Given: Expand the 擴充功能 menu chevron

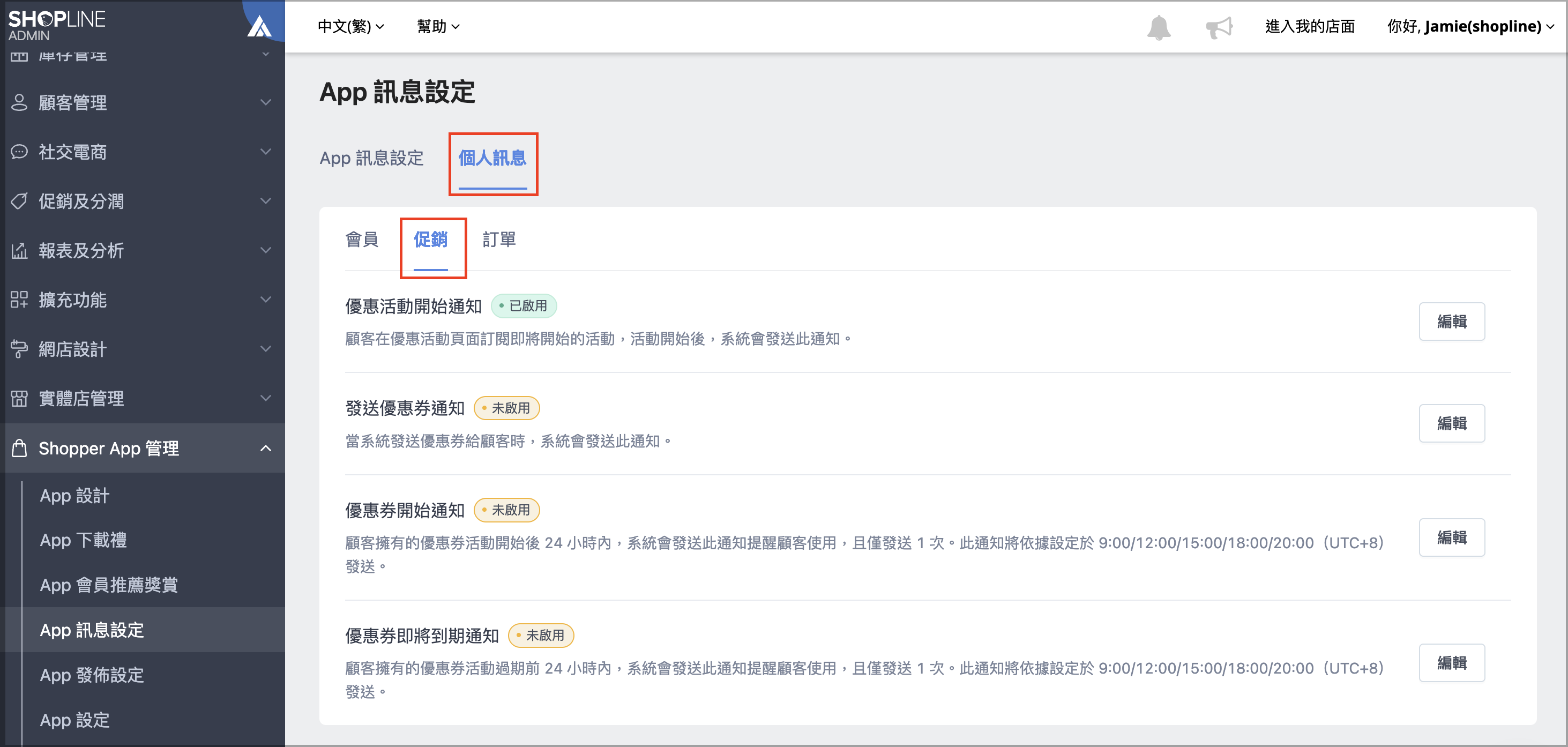Looking at the screenshot, I should (x=266, y=300).
